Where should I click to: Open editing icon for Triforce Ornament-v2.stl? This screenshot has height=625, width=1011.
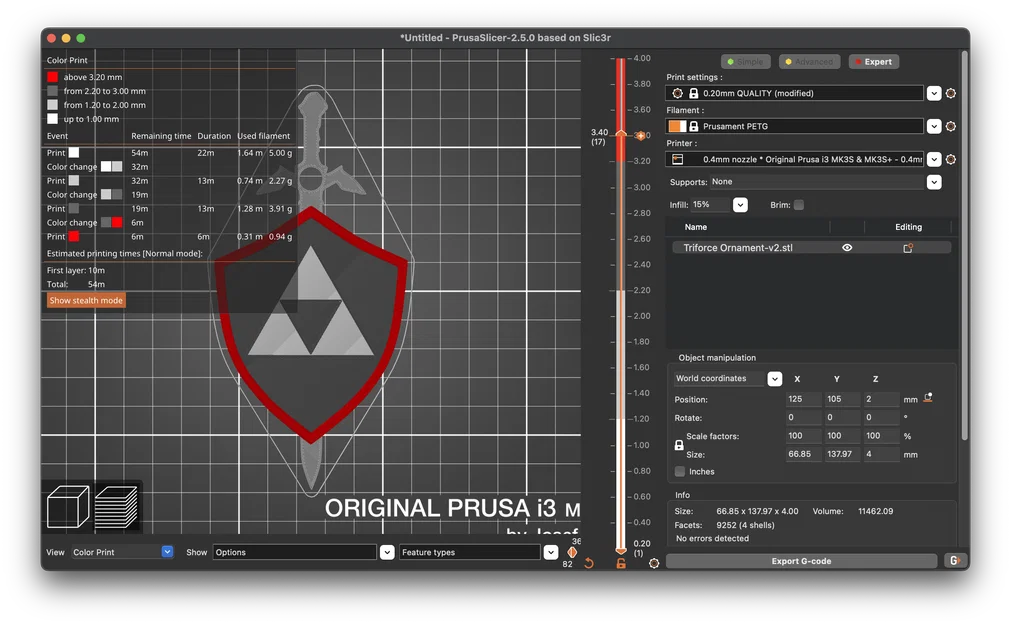[908, 248]
